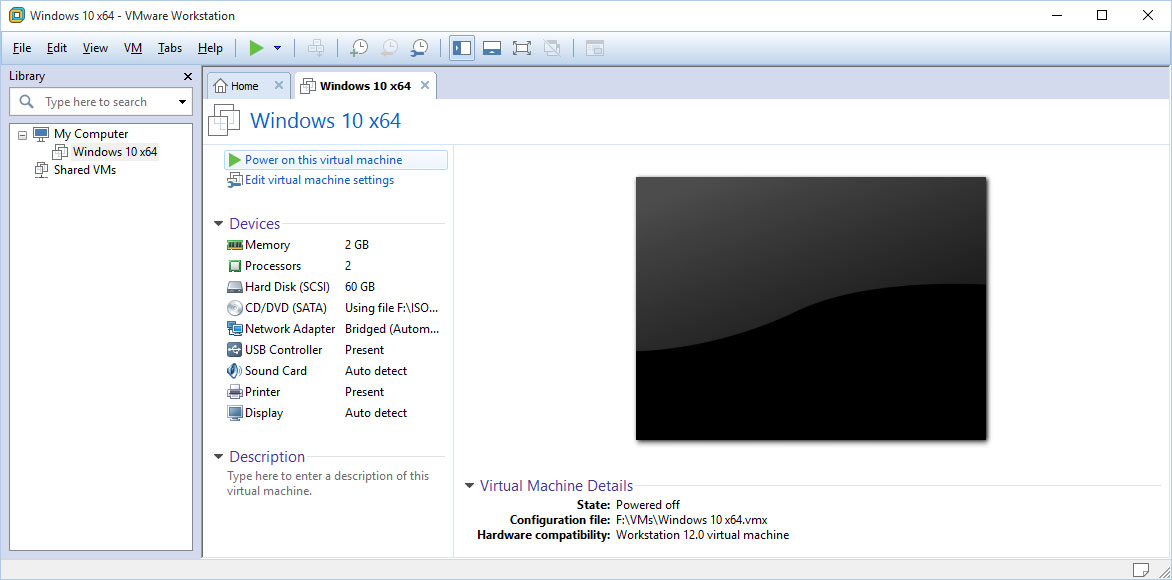Select Shared VMs in the library

click(83, 169)
